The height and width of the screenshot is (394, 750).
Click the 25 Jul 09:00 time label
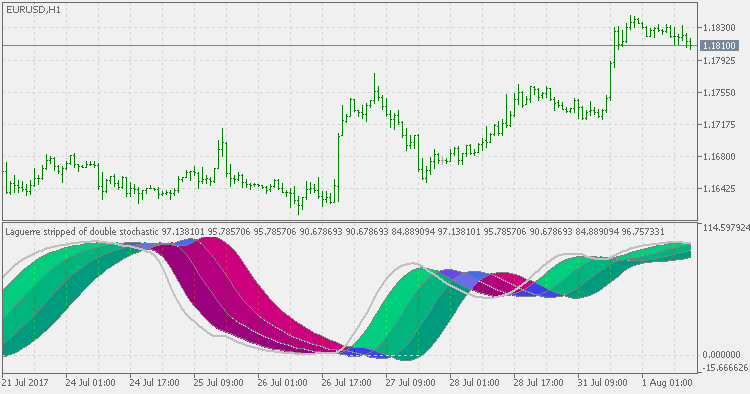(x=219, y=383)
